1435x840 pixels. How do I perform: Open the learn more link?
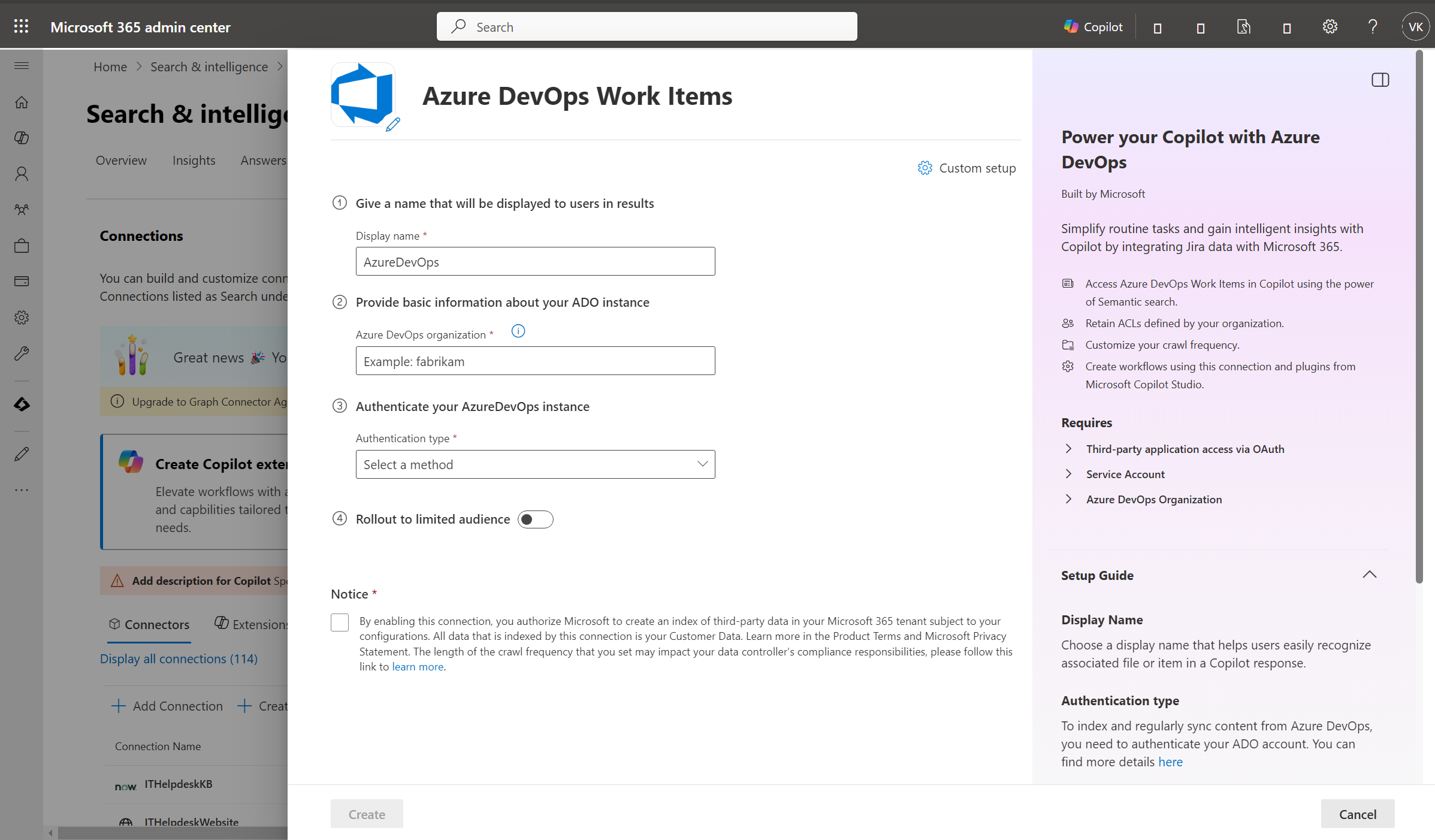[418, 667]
